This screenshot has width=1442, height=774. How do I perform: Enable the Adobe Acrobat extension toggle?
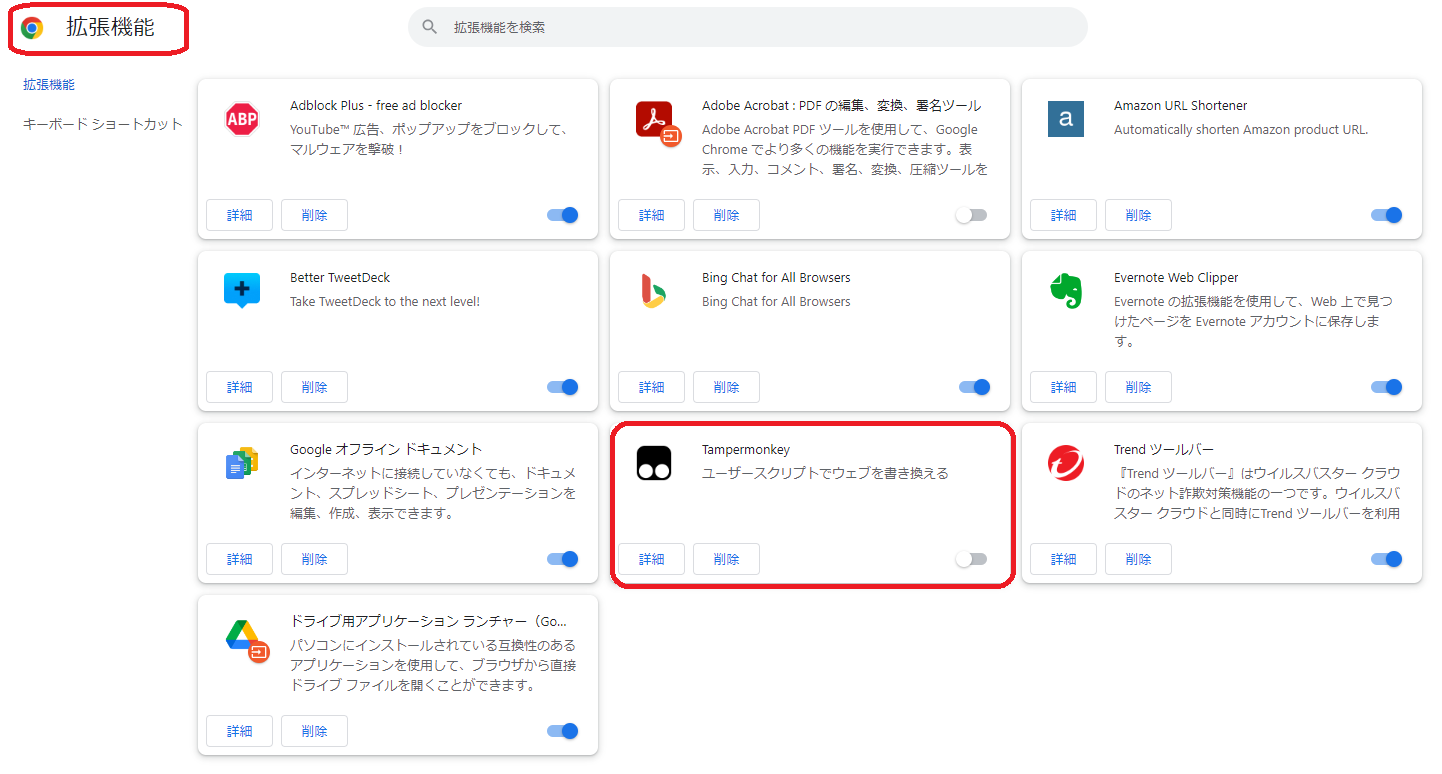(971, 214)
